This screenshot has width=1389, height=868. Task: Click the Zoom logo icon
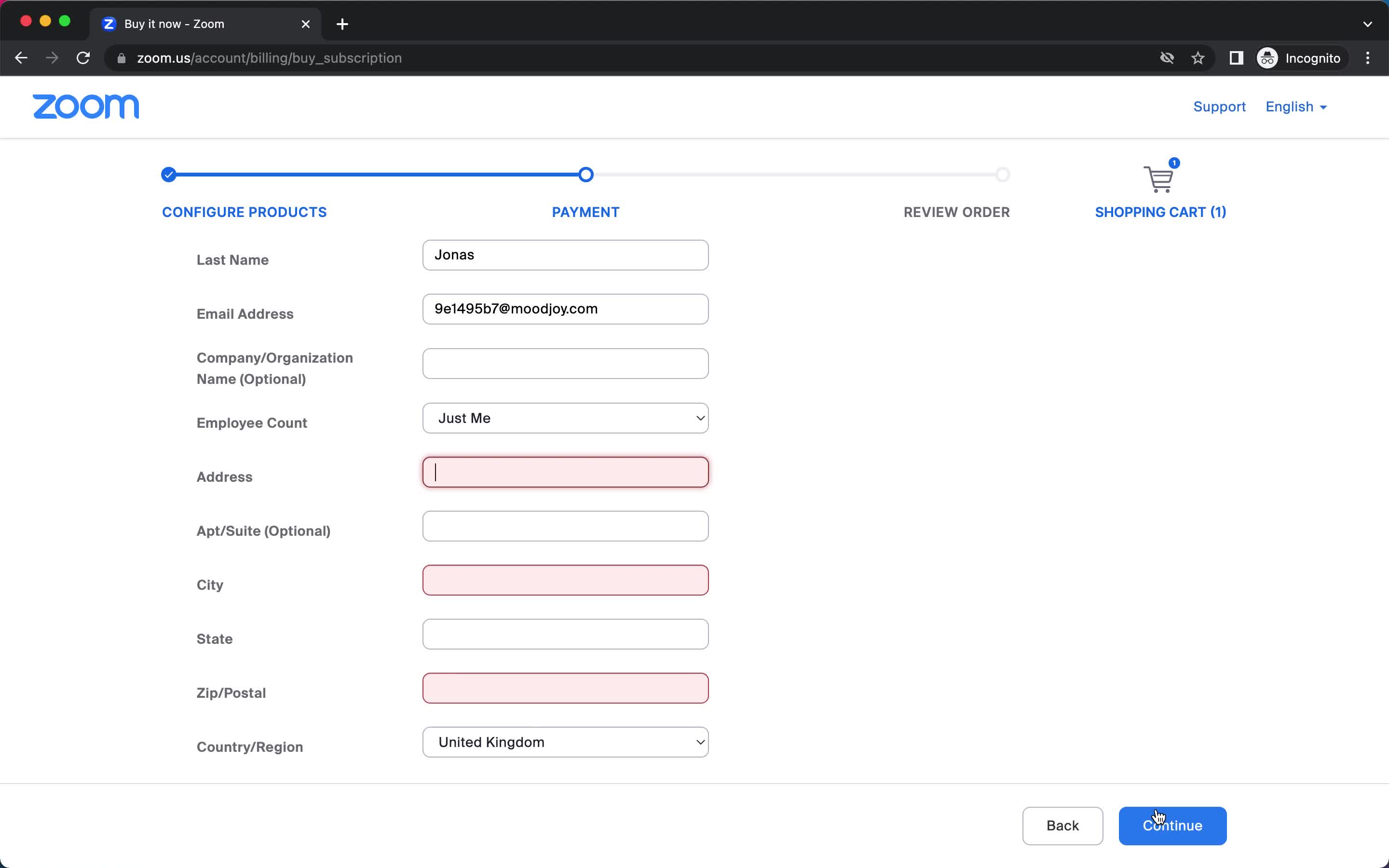coord(85,107)
